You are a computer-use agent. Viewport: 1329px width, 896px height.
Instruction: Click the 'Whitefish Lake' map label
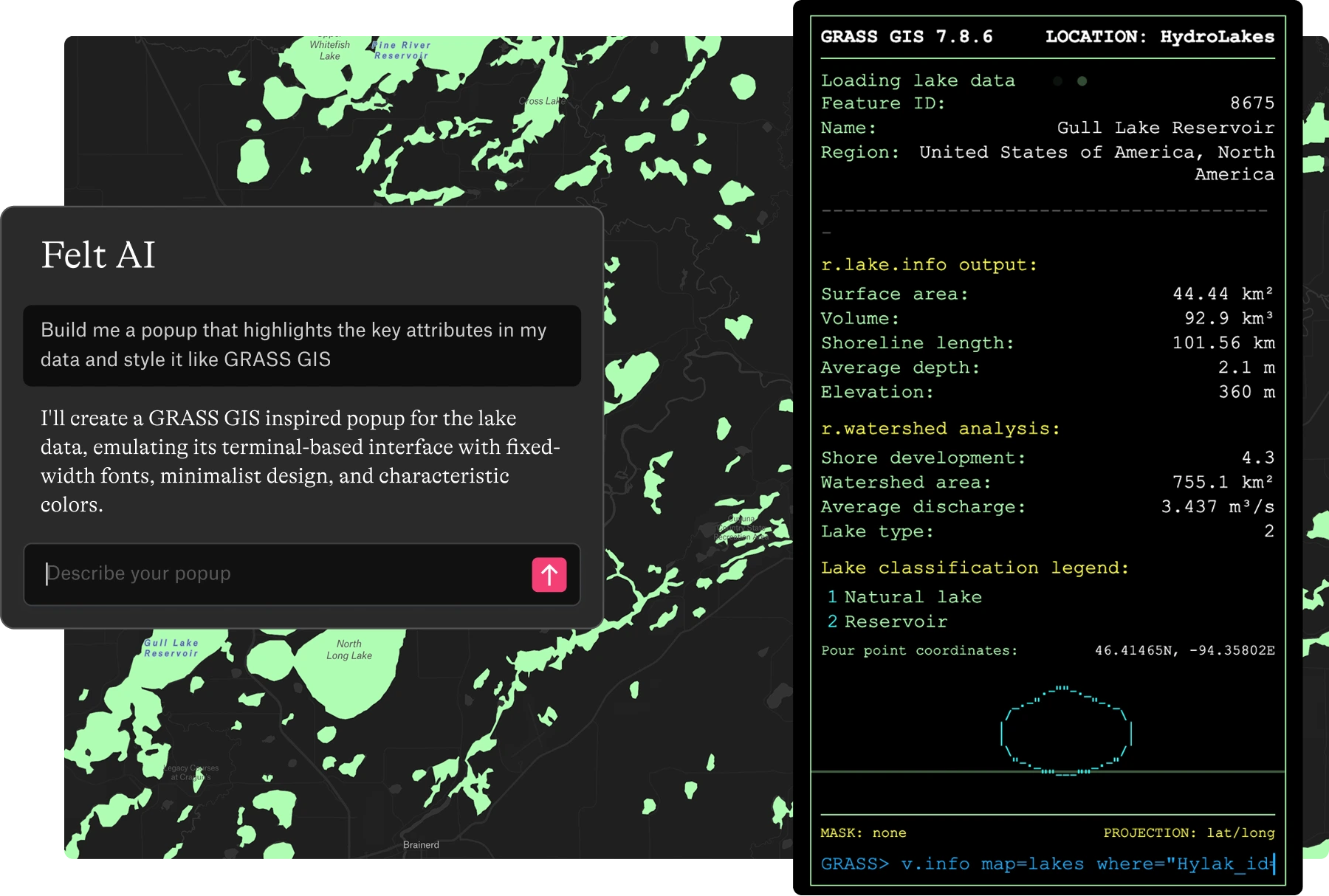(330, 50)
